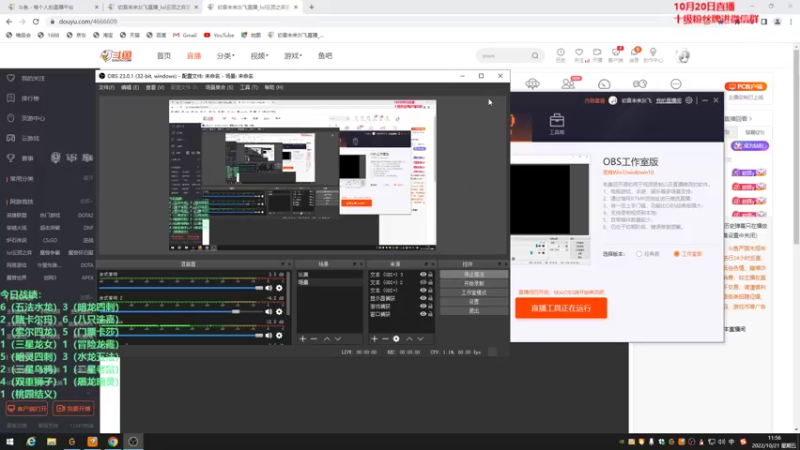Click the speedometer gauge icon

click(604, 84)
